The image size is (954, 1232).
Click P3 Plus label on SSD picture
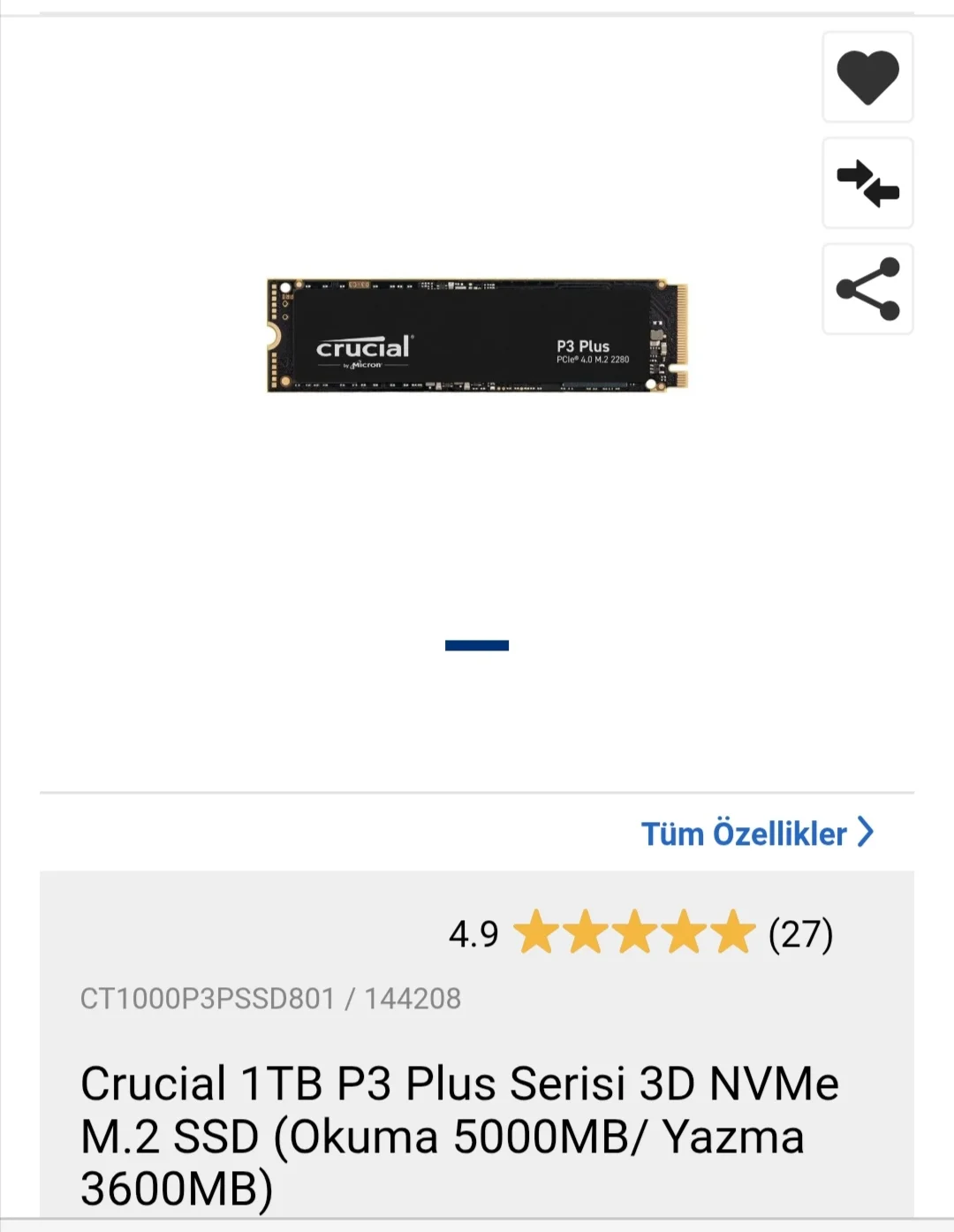click(583, 346)
